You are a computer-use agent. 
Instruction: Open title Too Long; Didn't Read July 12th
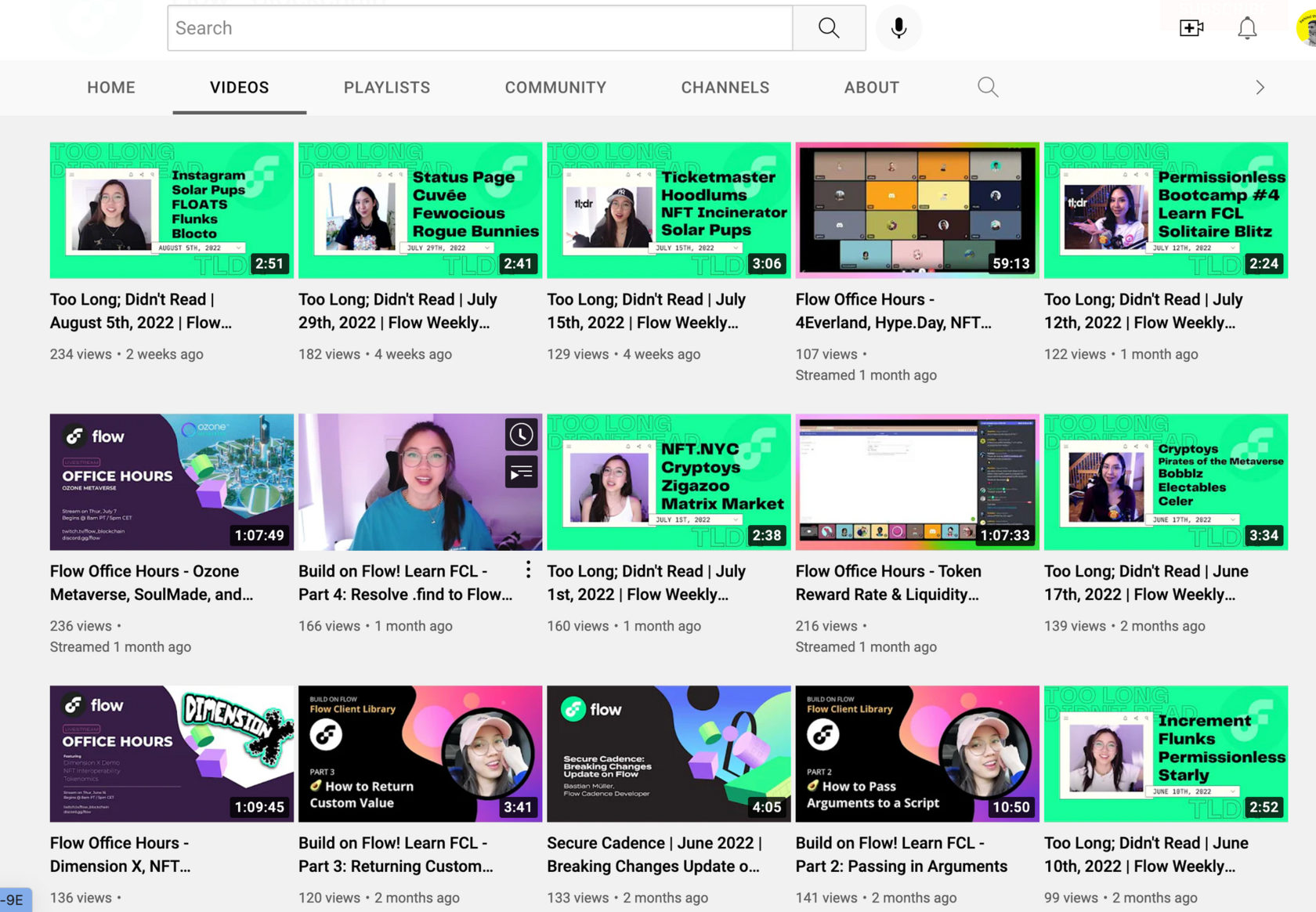tap(1144, 311)
